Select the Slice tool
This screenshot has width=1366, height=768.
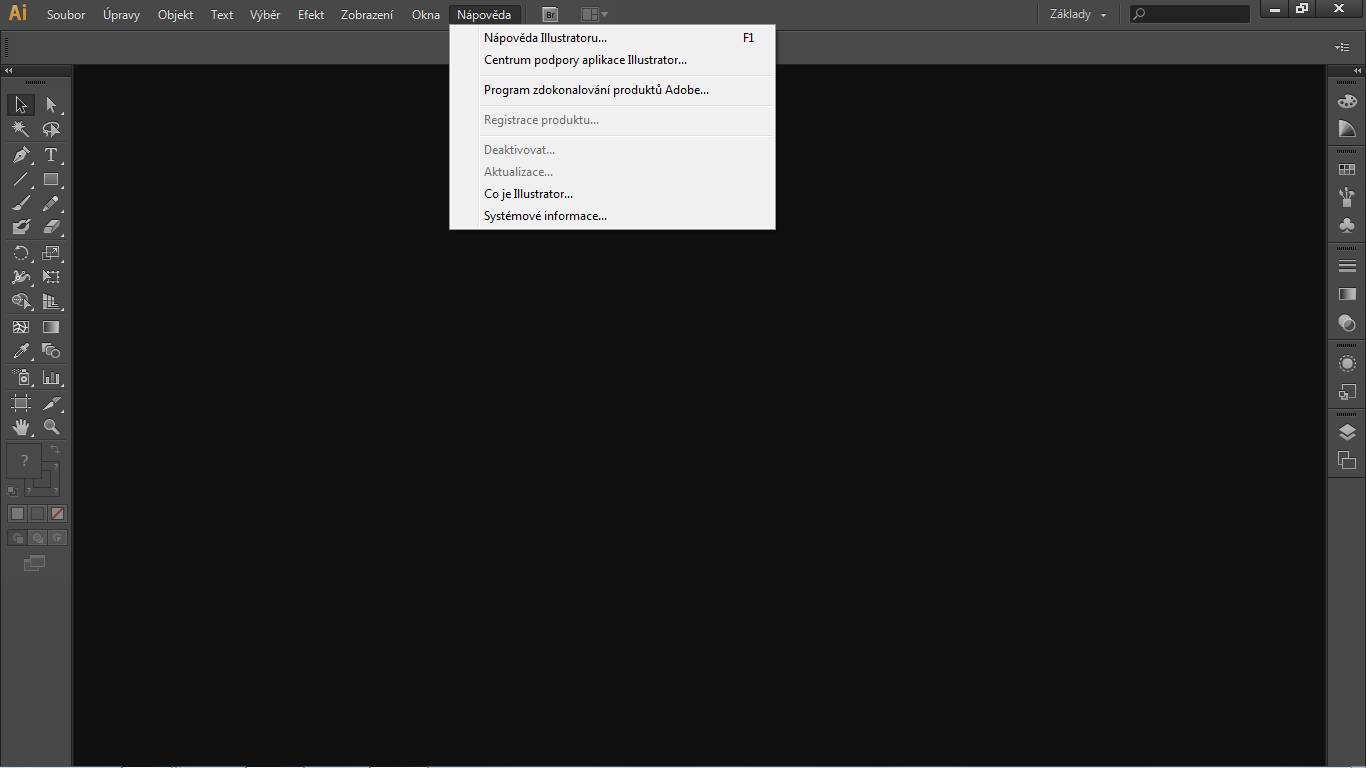(x=51, y=403)
